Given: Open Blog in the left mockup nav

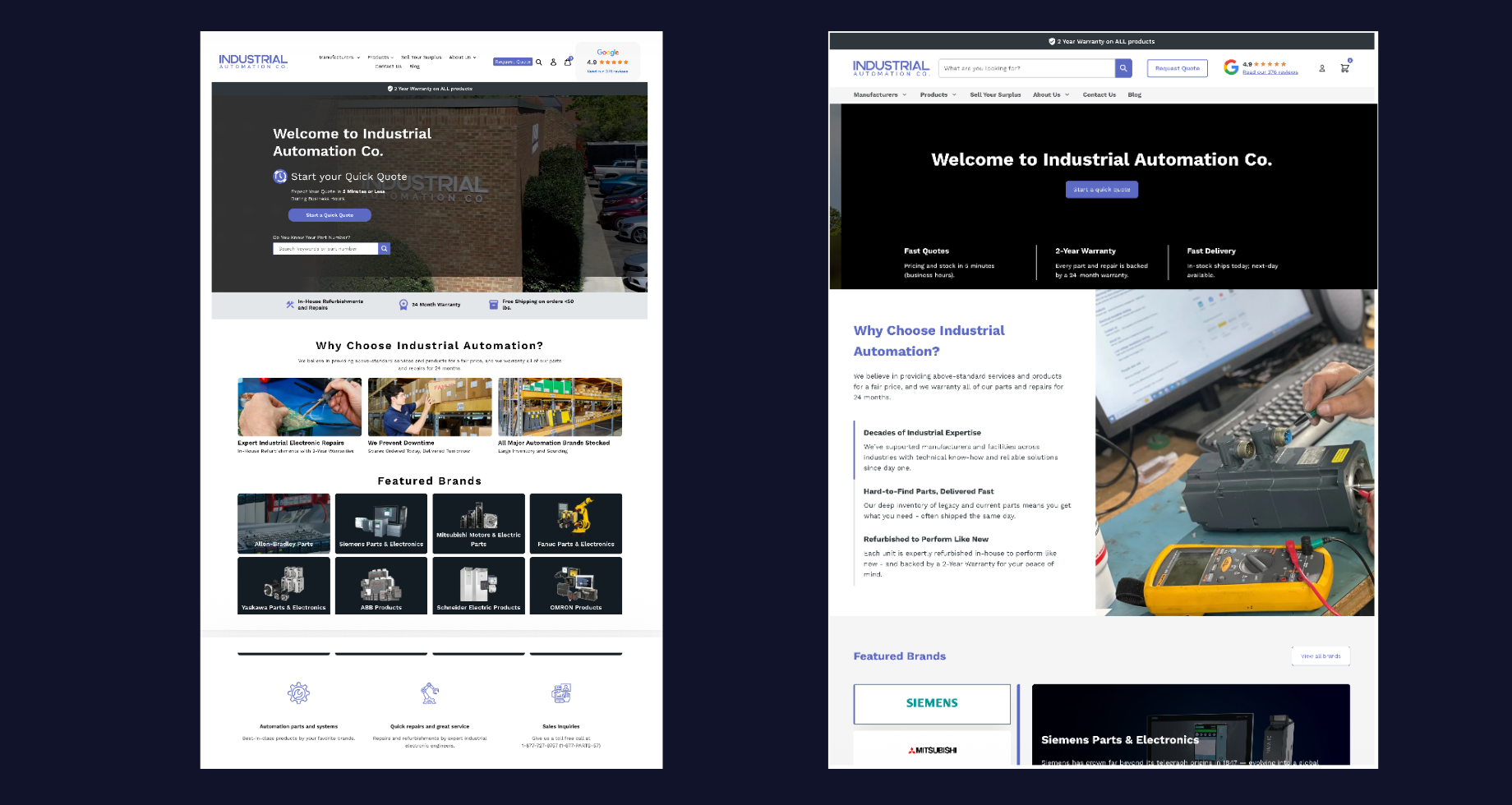Looking at the screenshot, I should 414,67.
